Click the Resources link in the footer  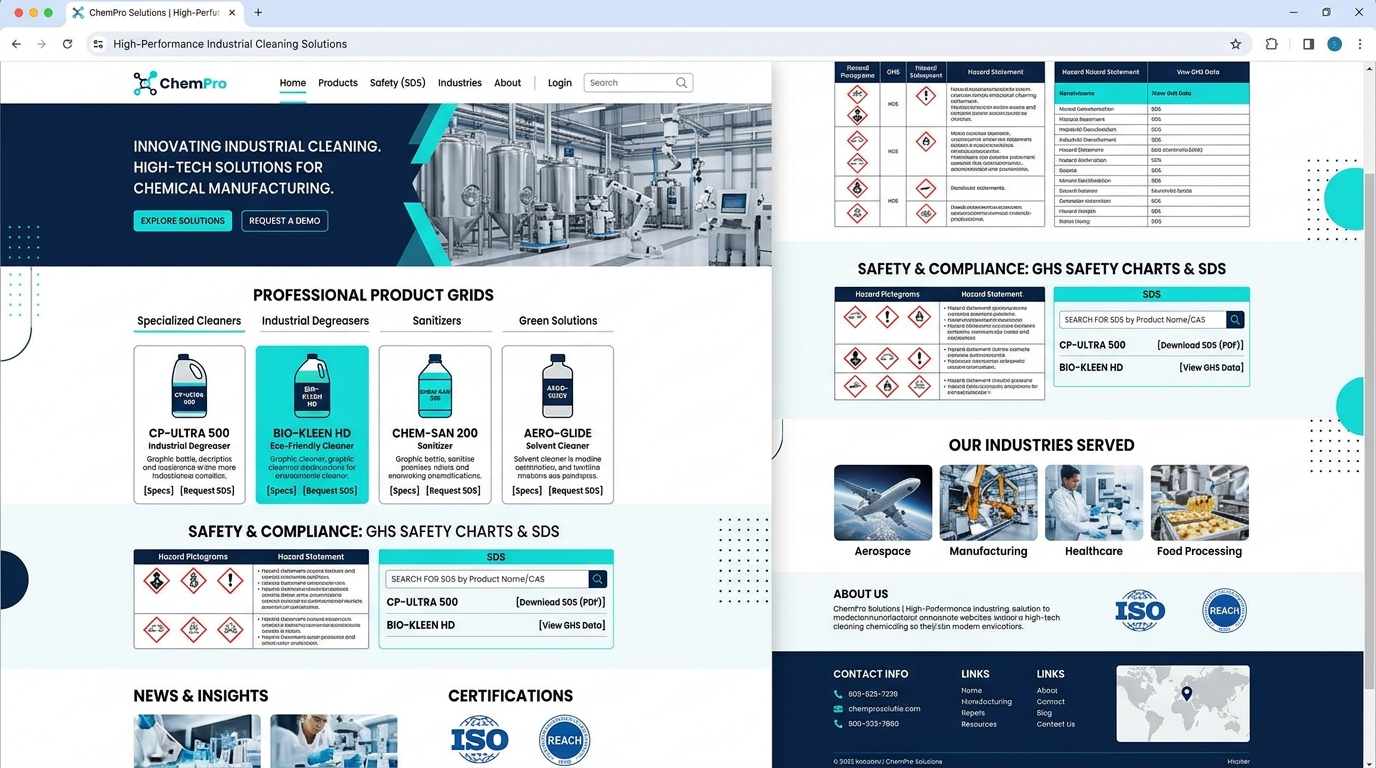coord(979,724)
